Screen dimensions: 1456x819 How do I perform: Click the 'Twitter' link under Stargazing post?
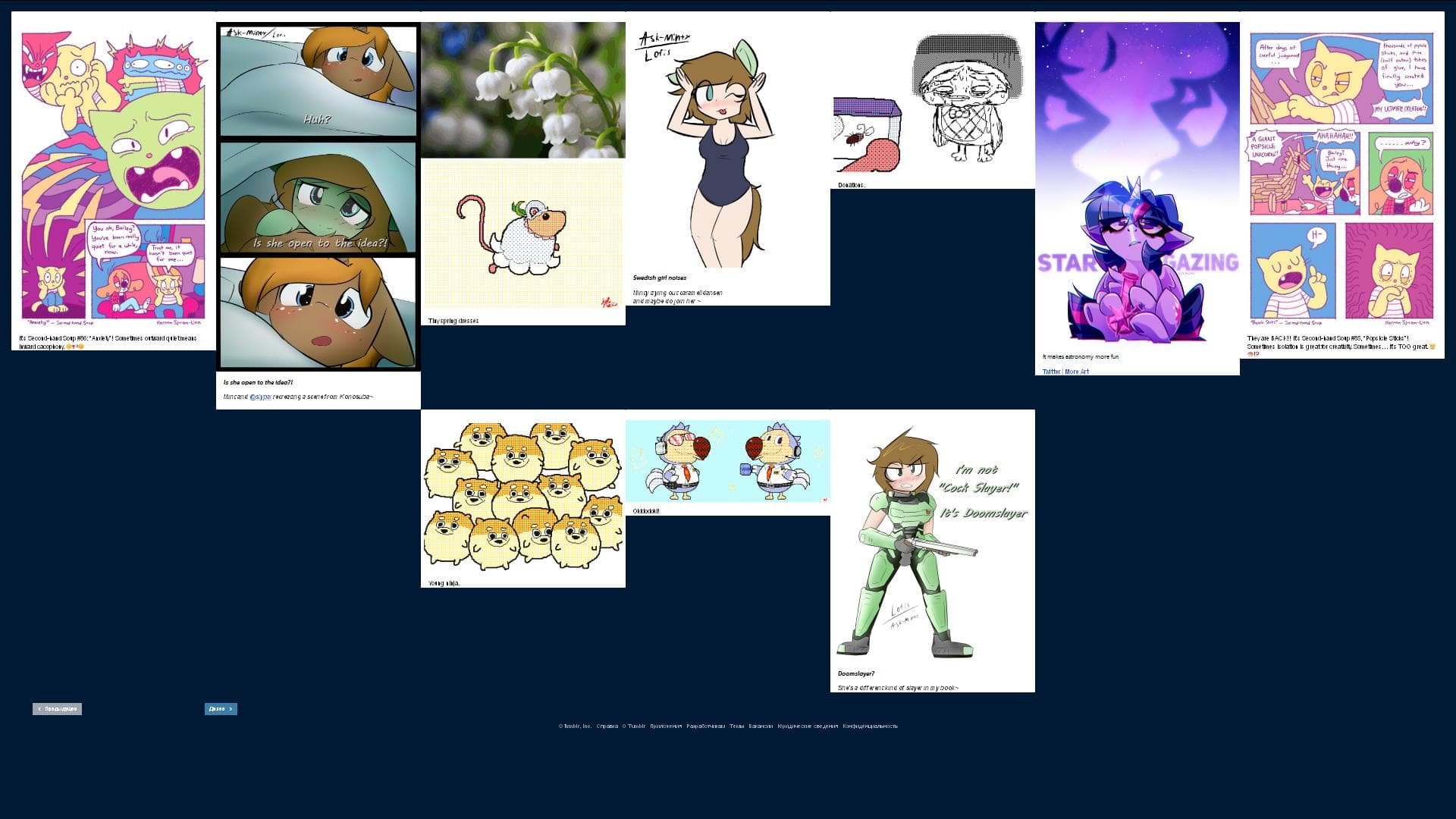(x=1051, y=372)
